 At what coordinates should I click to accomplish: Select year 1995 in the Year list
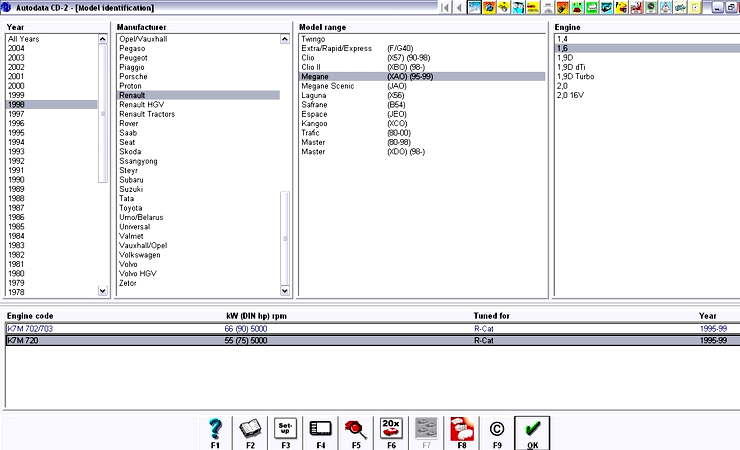tap(51, 133)
